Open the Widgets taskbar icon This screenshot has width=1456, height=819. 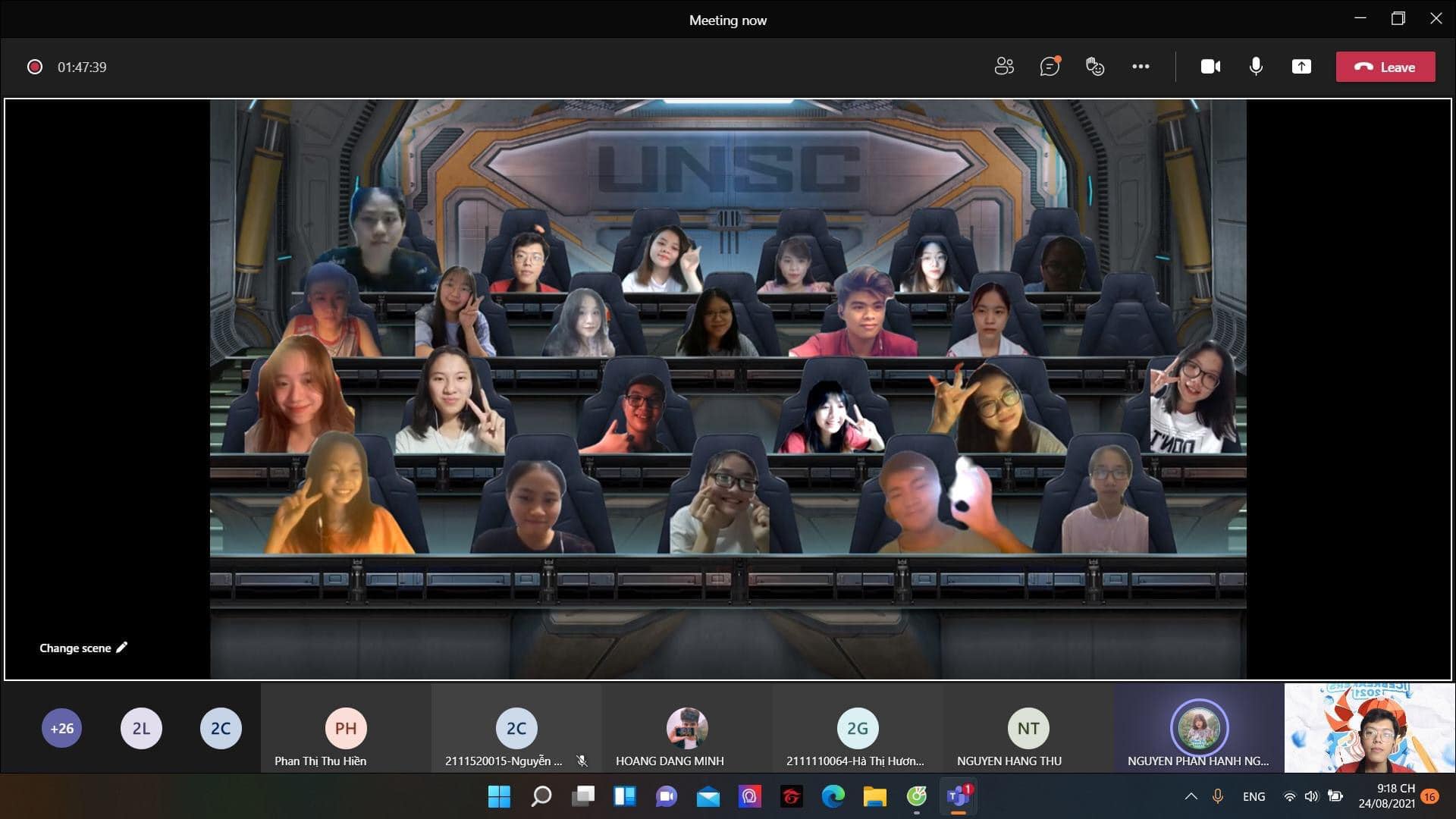point(625,796)
